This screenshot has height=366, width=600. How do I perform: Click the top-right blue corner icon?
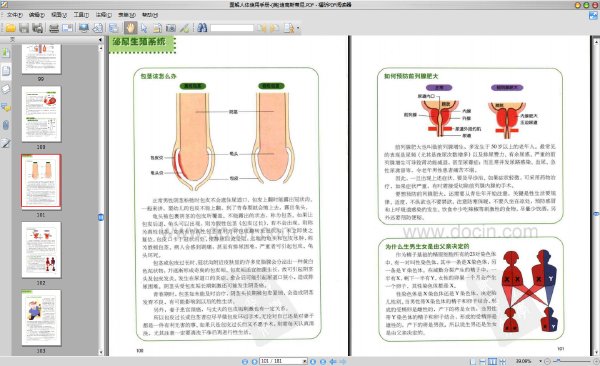click(x=593, y=16)
